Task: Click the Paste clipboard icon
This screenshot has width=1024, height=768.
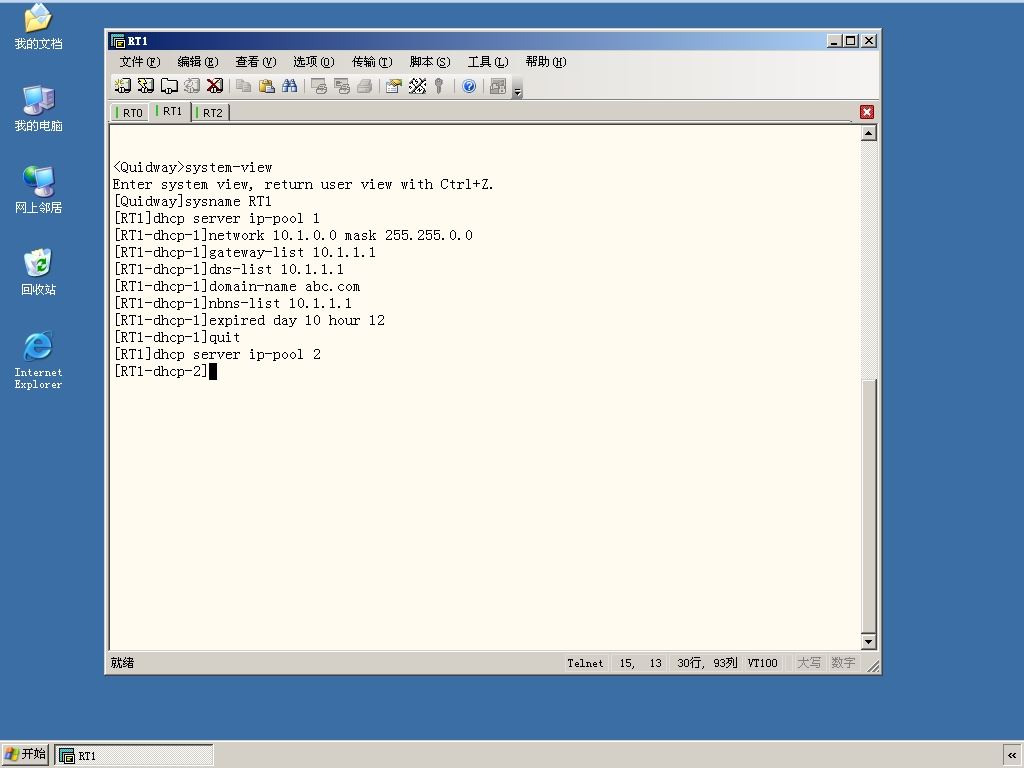Action: [266, 86]
